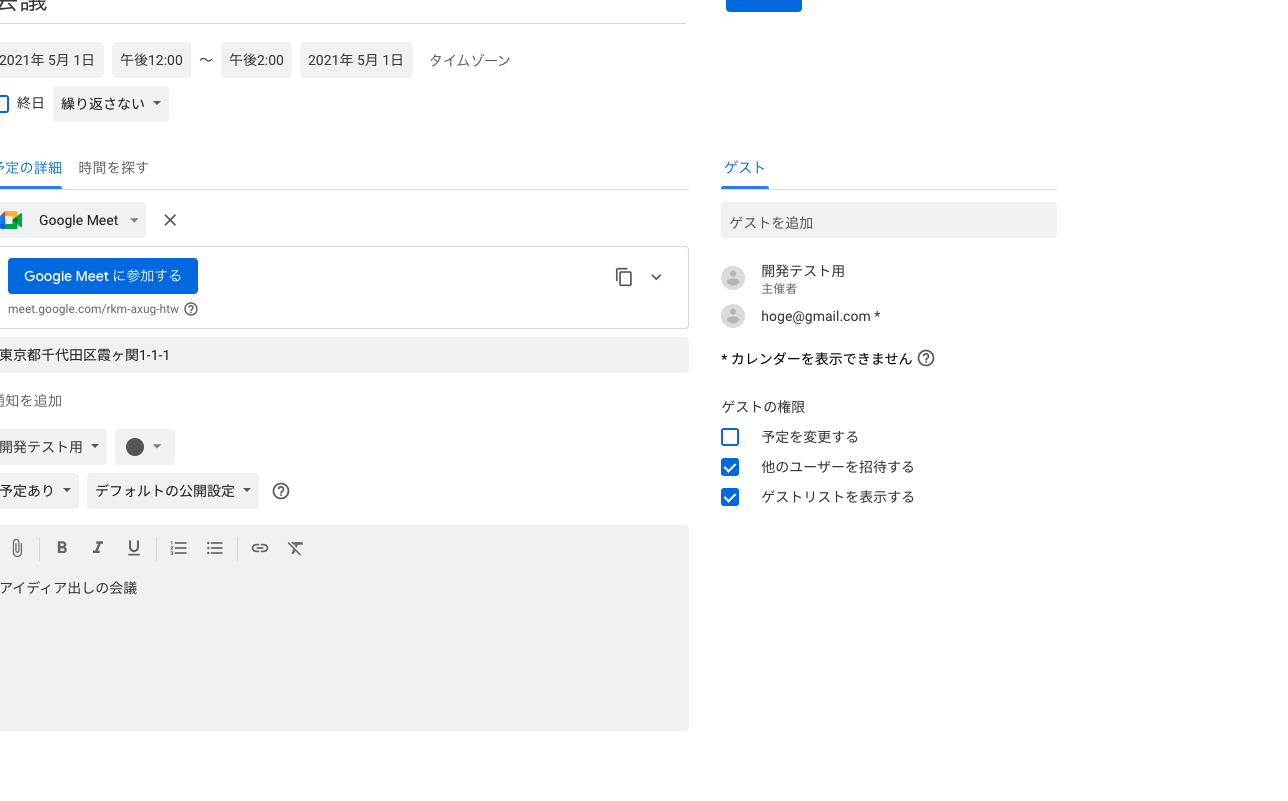Toggle italic formatting in description
The height and width of the screenshot is (801, 1288).
point(98,548)
